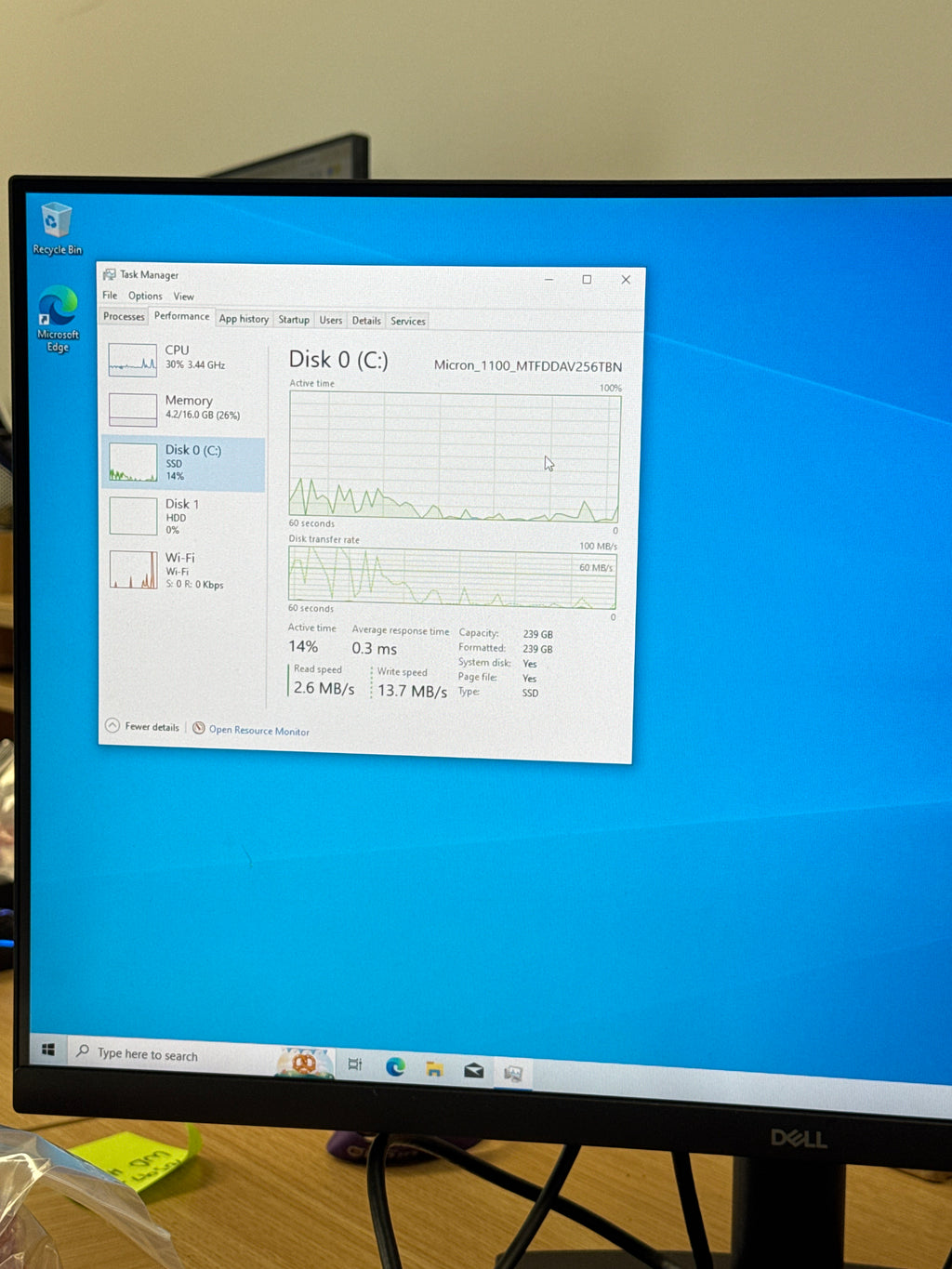Open the Windows Start menu
The height and width of the screenshot is (1269, 952).
48,1050
